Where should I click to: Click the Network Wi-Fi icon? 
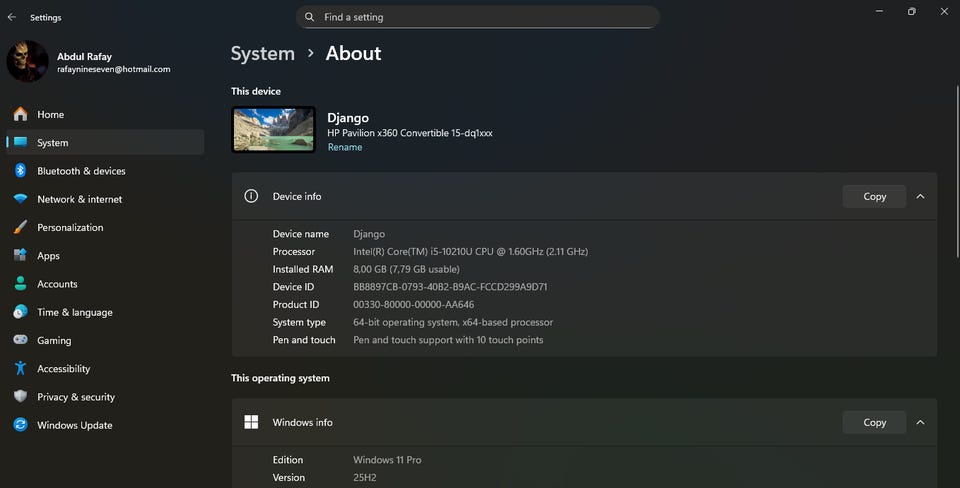coord(20,199)
